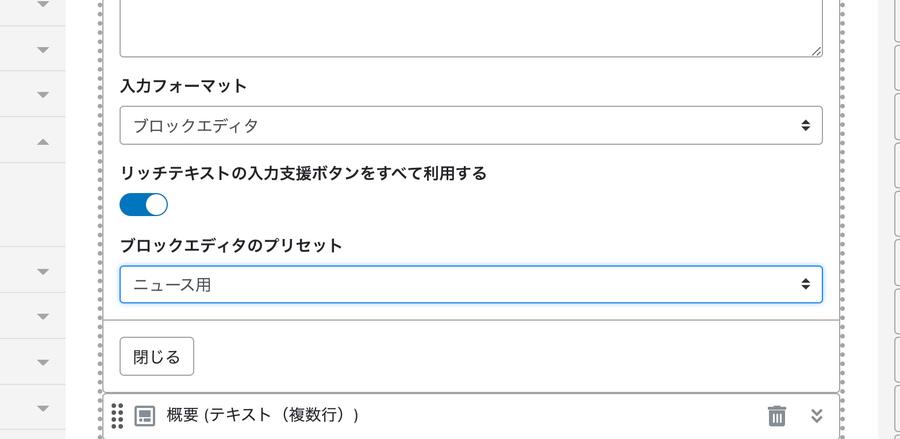Screen dimensions: 900x439
Task: Collapse the sidebar item with upward arrow
Action: [x=43, y=142]
